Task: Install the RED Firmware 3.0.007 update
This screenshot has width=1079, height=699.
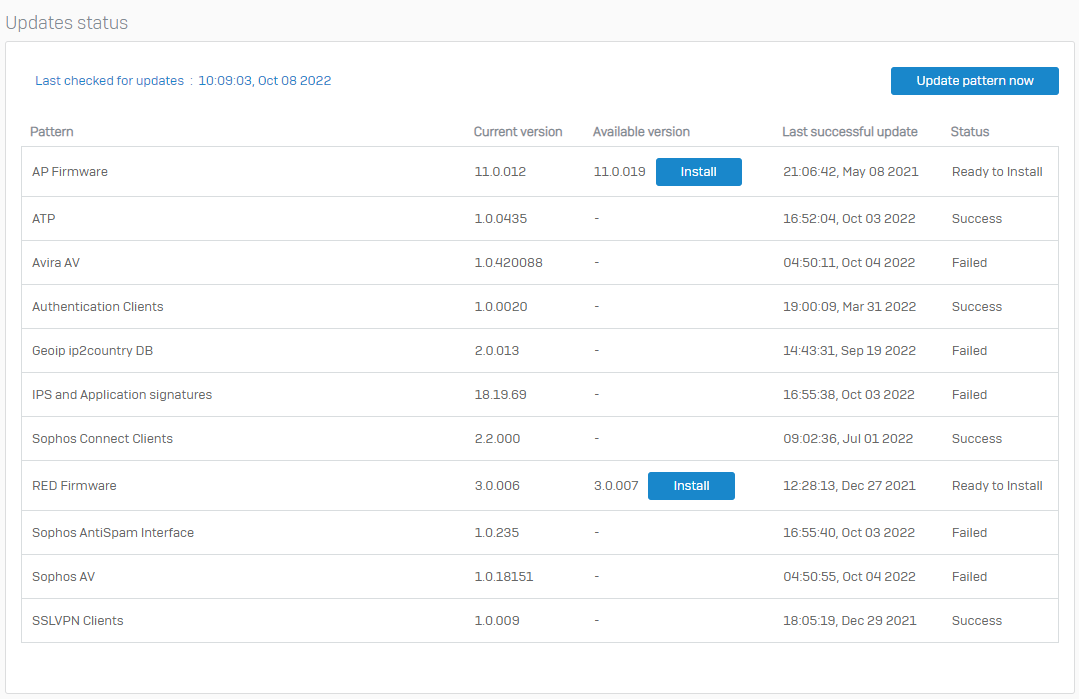Action: coord(691,486)
